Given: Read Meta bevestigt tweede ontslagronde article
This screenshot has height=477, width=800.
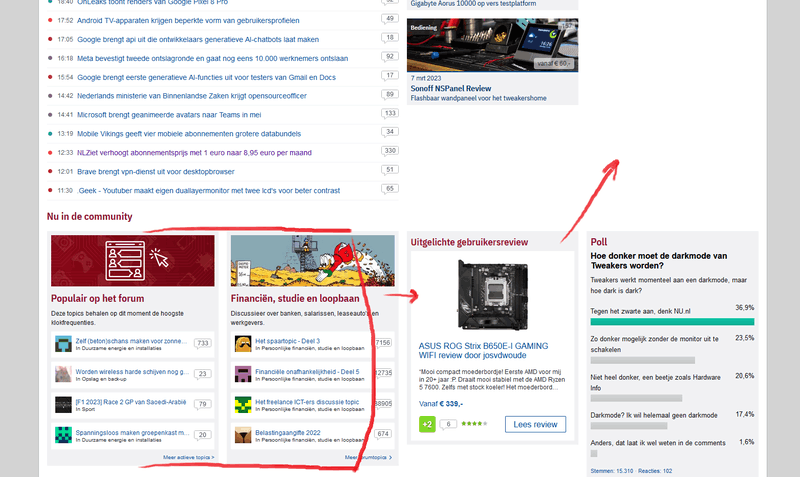Looking at the screenshot, I should pos(213,58).
